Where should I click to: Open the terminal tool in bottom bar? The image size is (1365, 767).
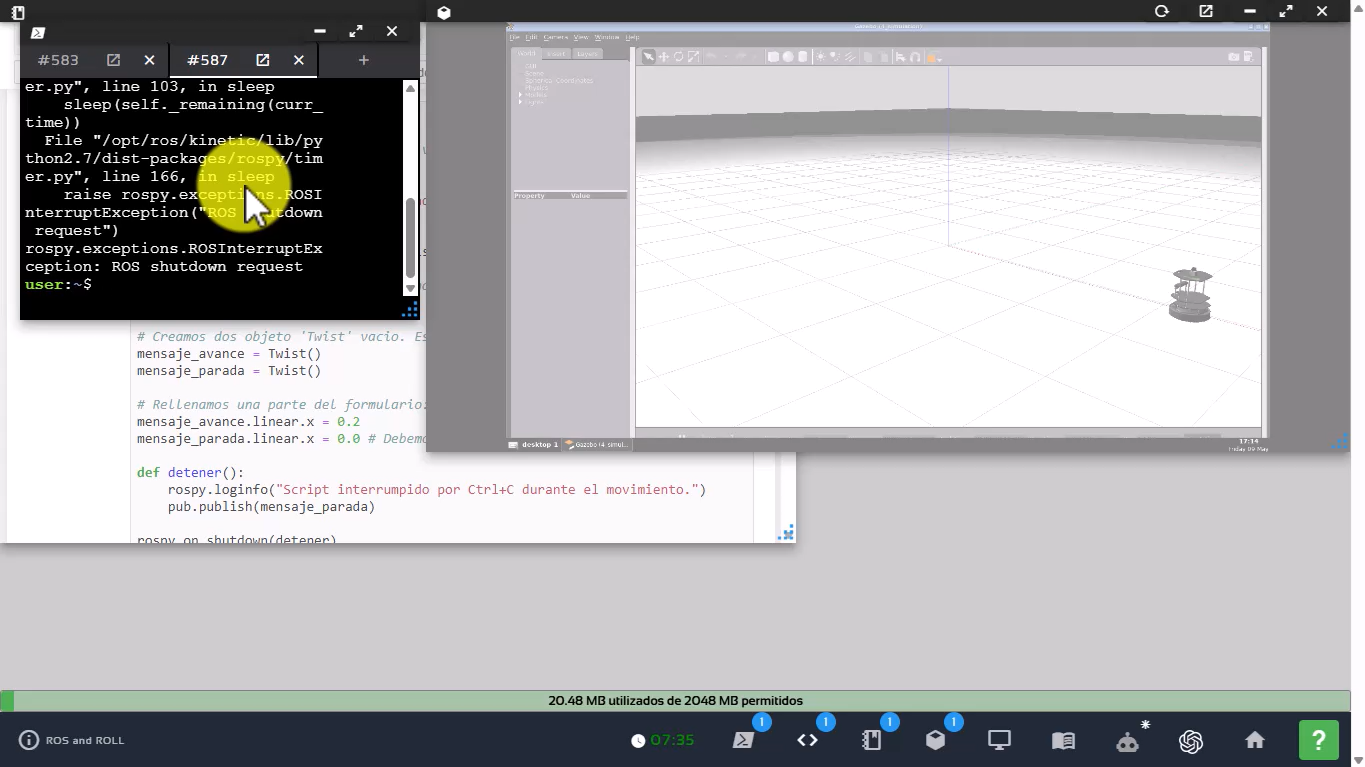click(x=743, y=740)
